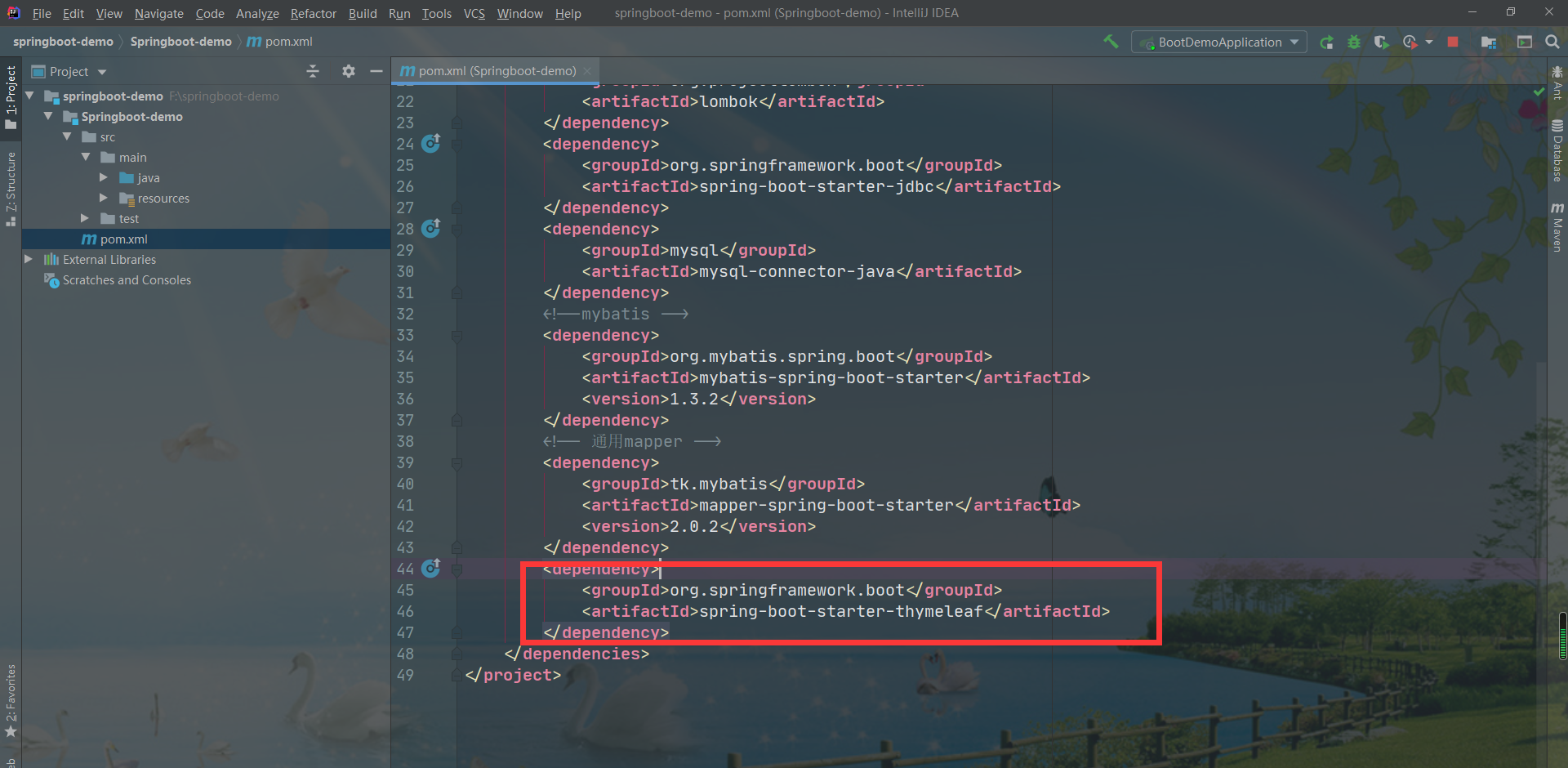
Task: Stop the running application with red square
Action: (x=1453, y=42)
